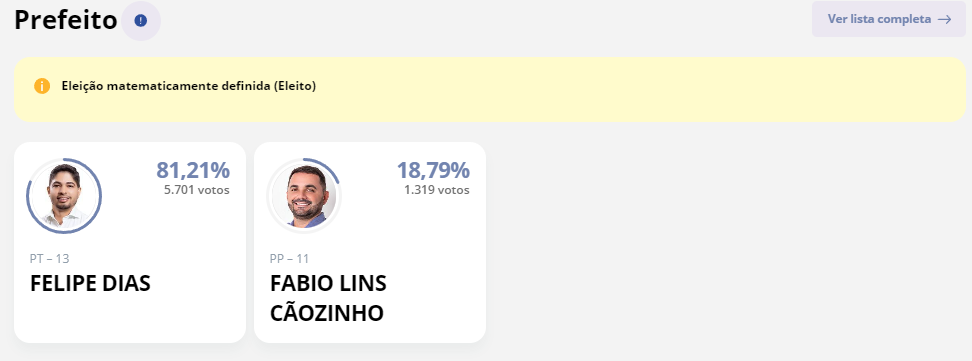Image resolution: width=972 pixels, height=361 pixels.
Task: Click the PT – 13 party label
Action: point(50,259)
